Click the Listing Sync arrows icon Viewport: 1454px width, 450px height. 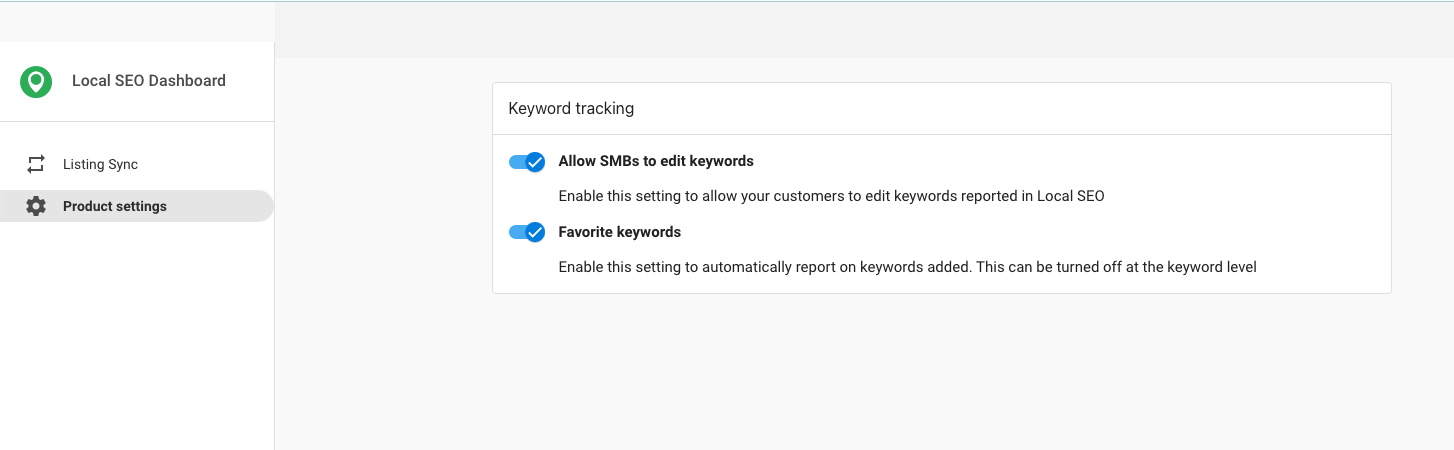[36, 164]
